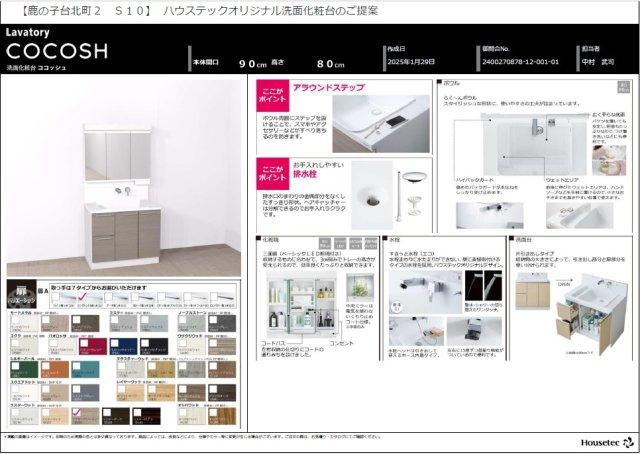This screenshot has height=454, width=640.
Task: Tick checkbox on the orange door swatch
Action: pos(46,365)
